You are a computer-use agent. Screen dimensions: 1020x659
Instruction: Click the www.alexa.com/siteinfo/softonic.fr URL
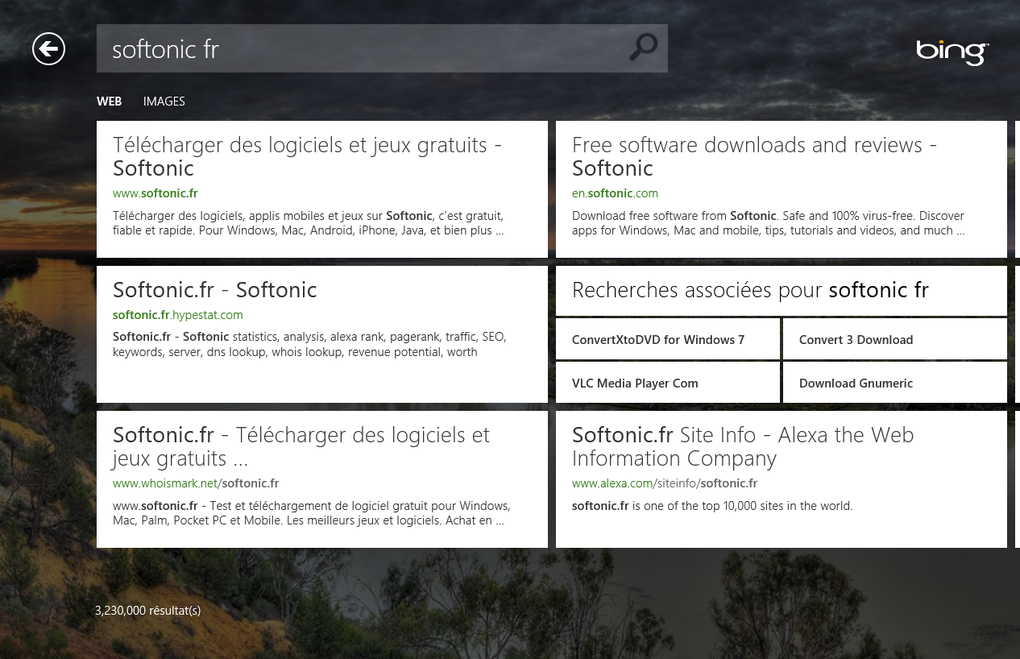[x=664, y=483]
